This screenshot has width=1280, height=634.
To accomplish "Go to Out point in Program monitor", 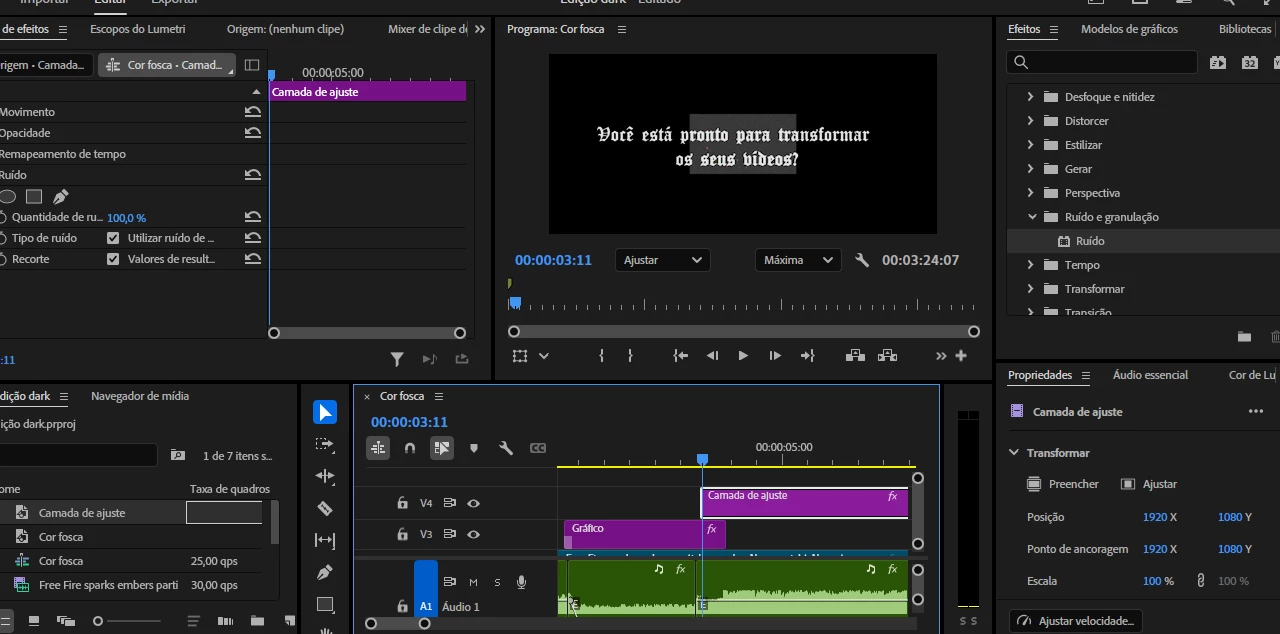I will pyautogui.click(x=808, y=355).
